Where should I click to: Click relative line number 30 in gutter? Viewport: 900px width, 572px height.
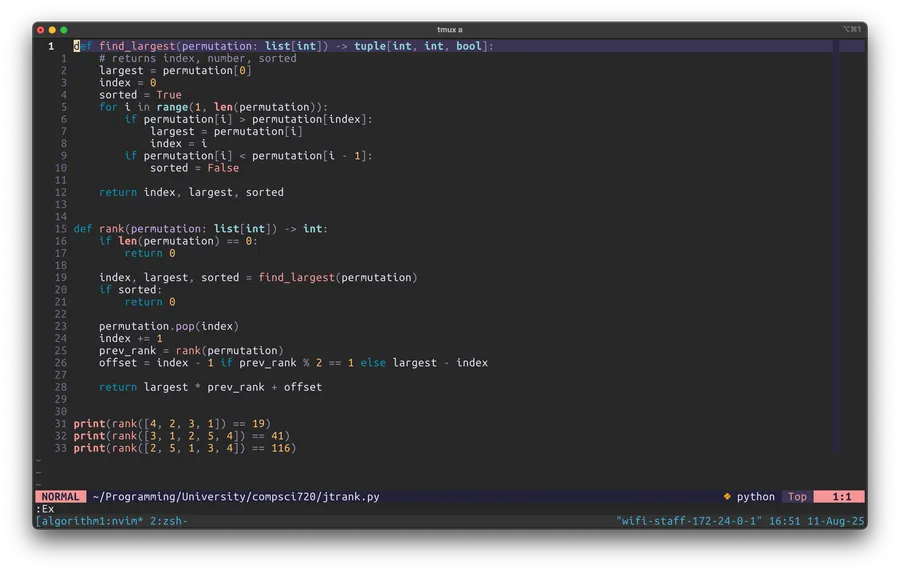(x=60, y=411)
